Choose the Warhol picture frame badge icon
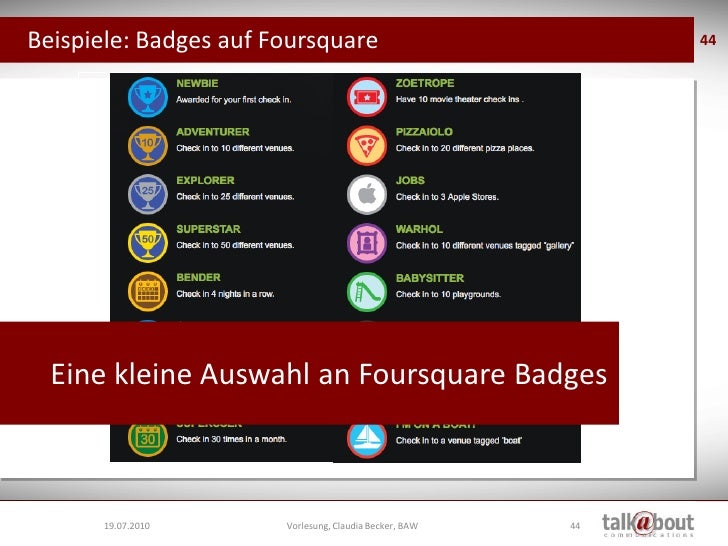Screen dimensions: 728x546 click(x=367, y=243)
